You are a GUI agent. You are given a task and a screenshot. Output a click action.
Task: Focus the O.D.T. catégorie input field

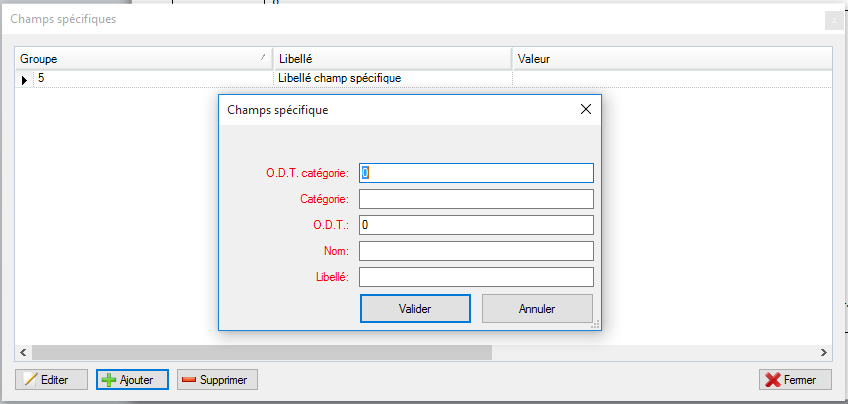tap(476, 173)
